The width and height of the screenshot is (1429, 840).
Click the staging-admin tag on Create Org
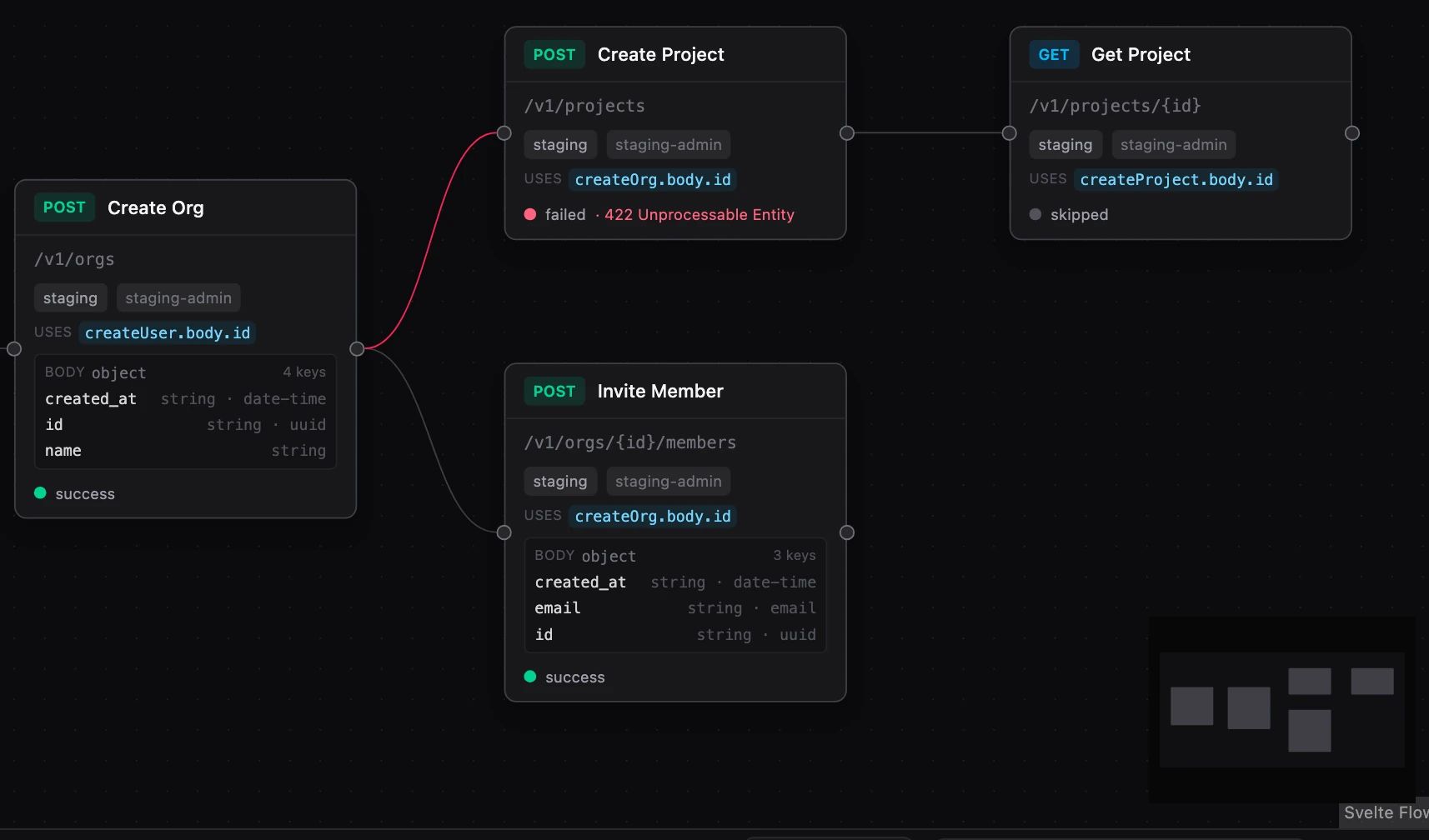[x=178, y=298]
